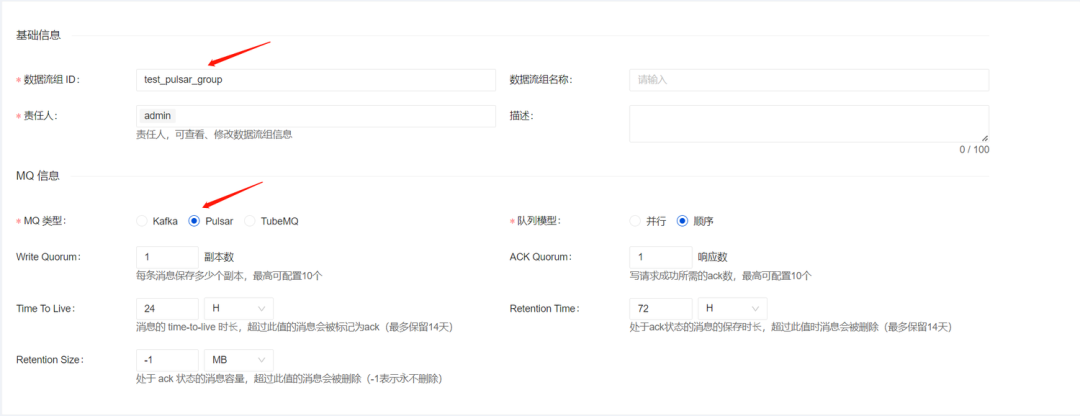
Task: Choose the Pulsar radio button
Action: tap(195, 221)
